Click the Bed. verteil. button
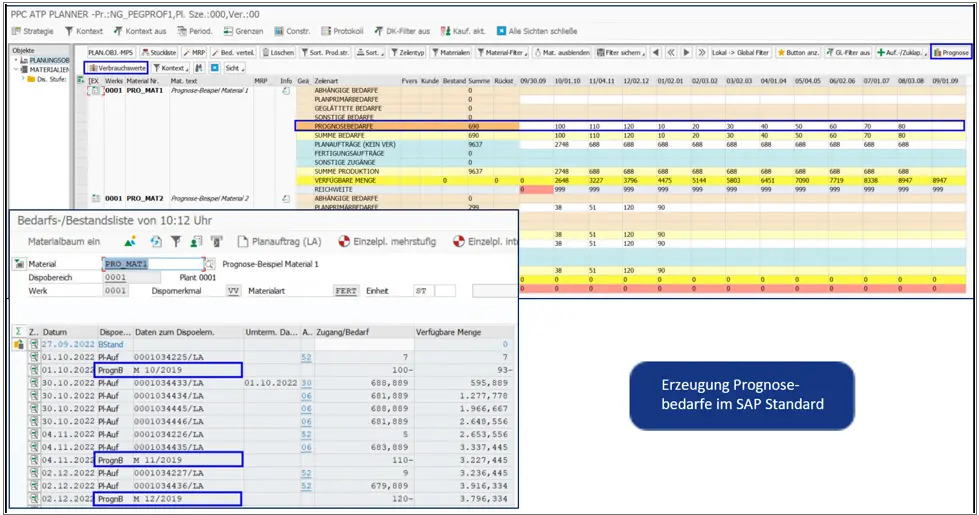 pyautogui.click(x=233, y=52)
